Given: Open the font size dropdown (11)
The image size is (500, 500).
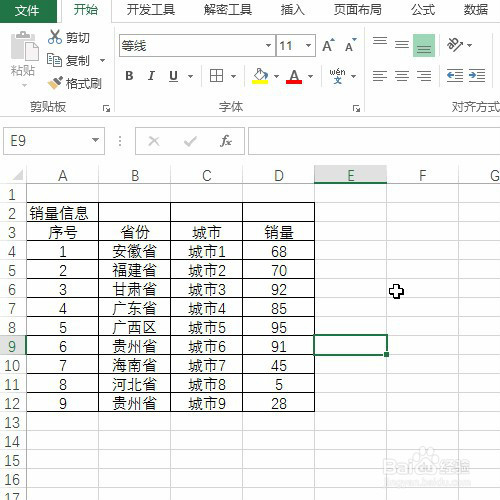Looking at the screenshot, I should coord(308,45).
